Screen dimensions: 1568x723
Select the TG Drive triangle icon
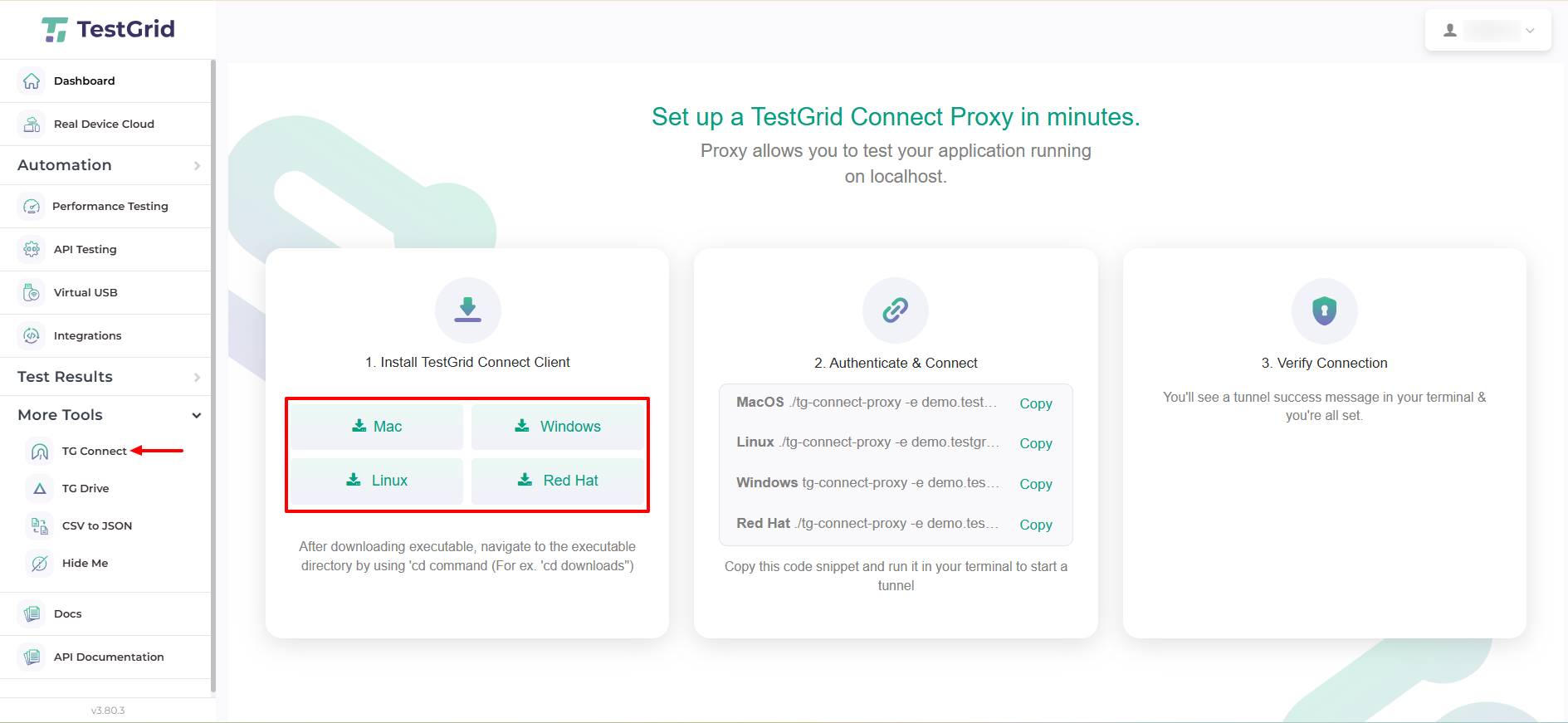(40, 489)
